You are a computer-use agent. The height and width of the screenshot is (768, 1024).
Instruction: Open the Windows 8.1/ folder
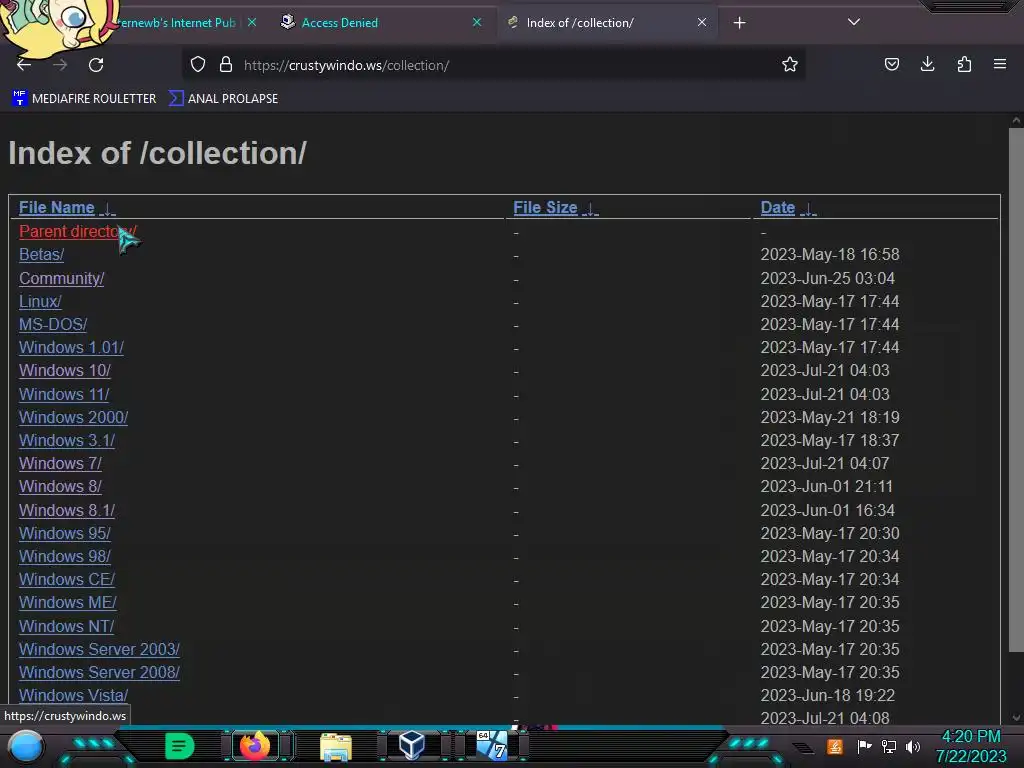pyautogui.click(x=67, y=511)
